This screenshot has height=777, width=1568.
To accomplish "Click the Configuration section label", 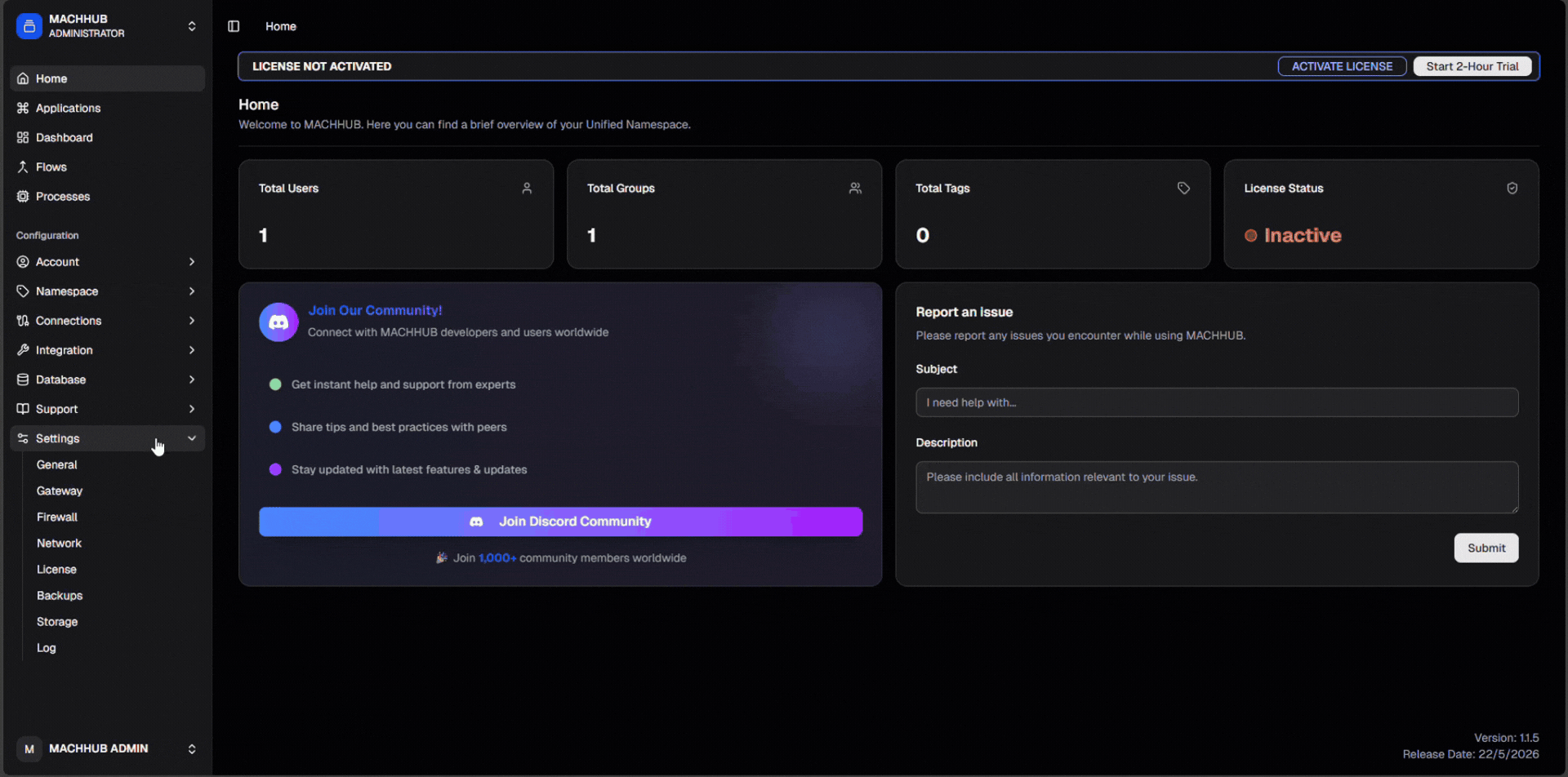I will coord(47,235).
